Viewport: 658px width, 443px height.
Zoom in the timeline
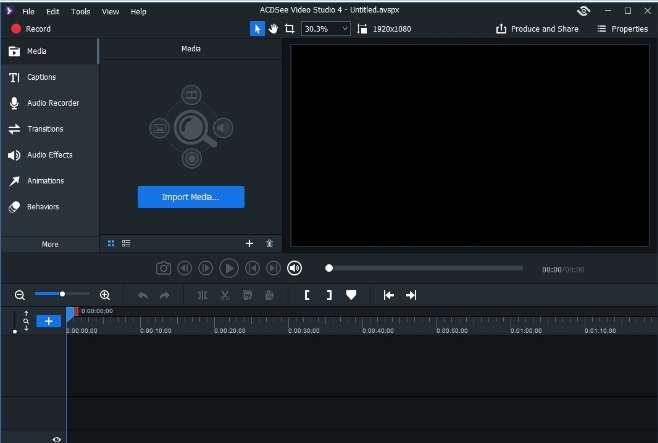[105, 295]
